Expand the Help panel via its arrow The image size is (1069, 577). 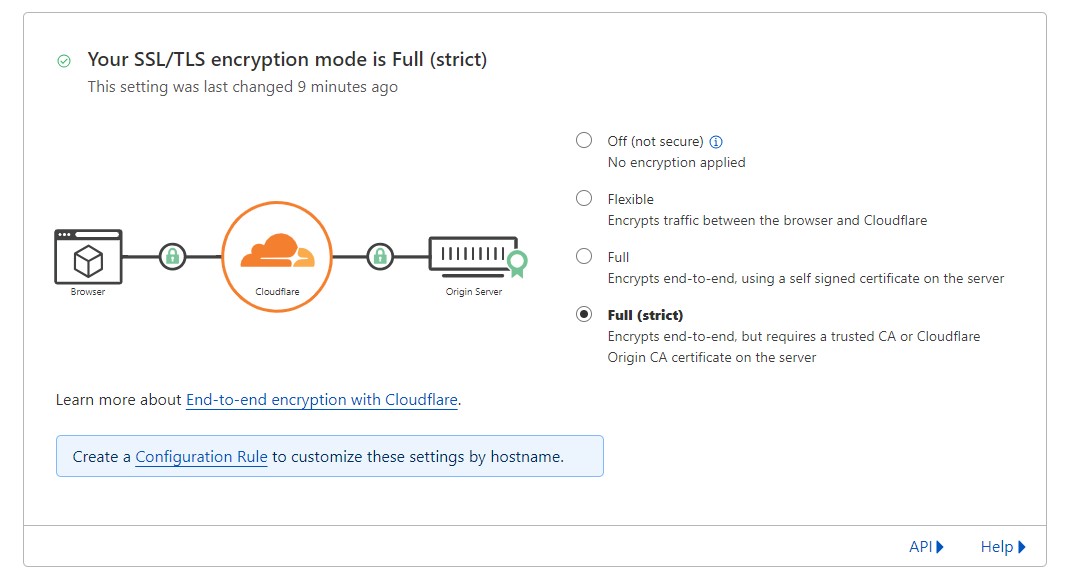[1019, 546]
